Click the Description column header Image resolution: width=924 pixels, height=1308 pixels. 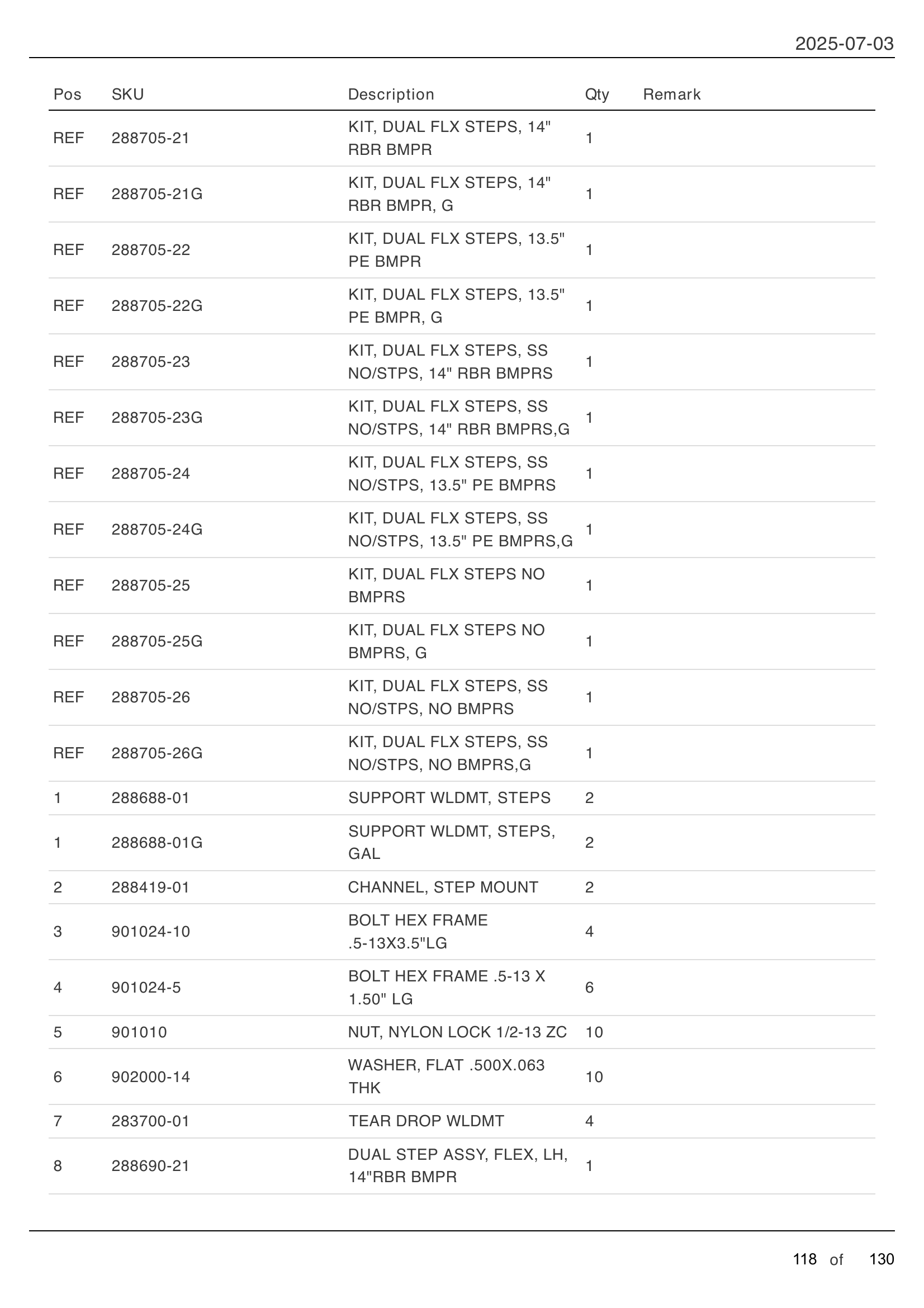(x=391, y=95)
